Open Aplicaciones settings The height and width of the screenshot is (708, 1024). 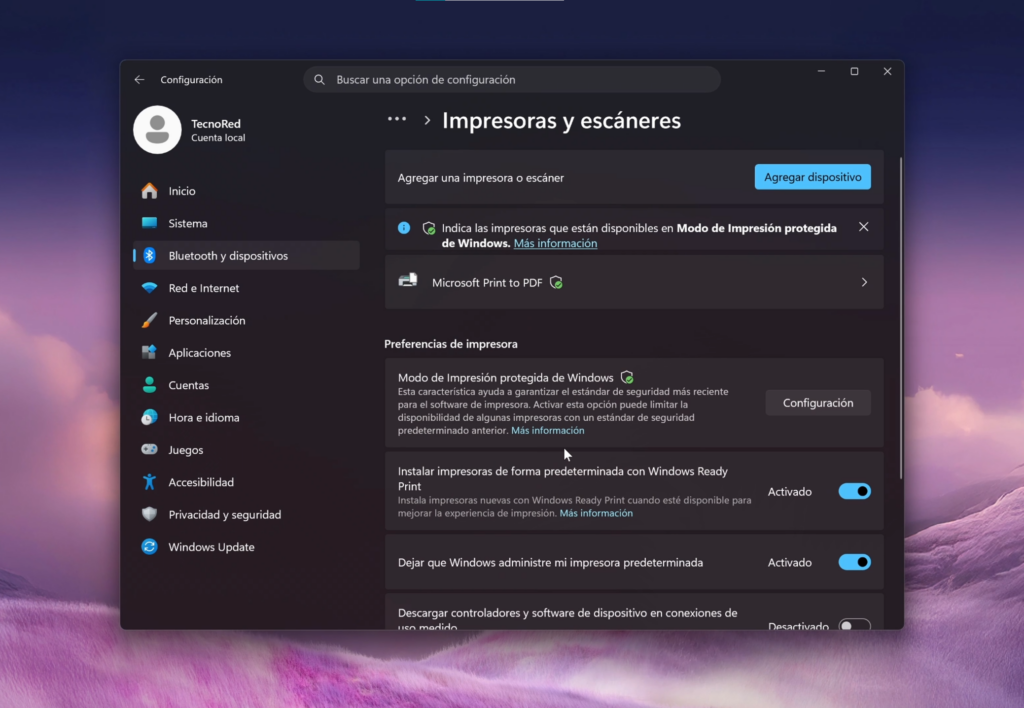[246, 353]
